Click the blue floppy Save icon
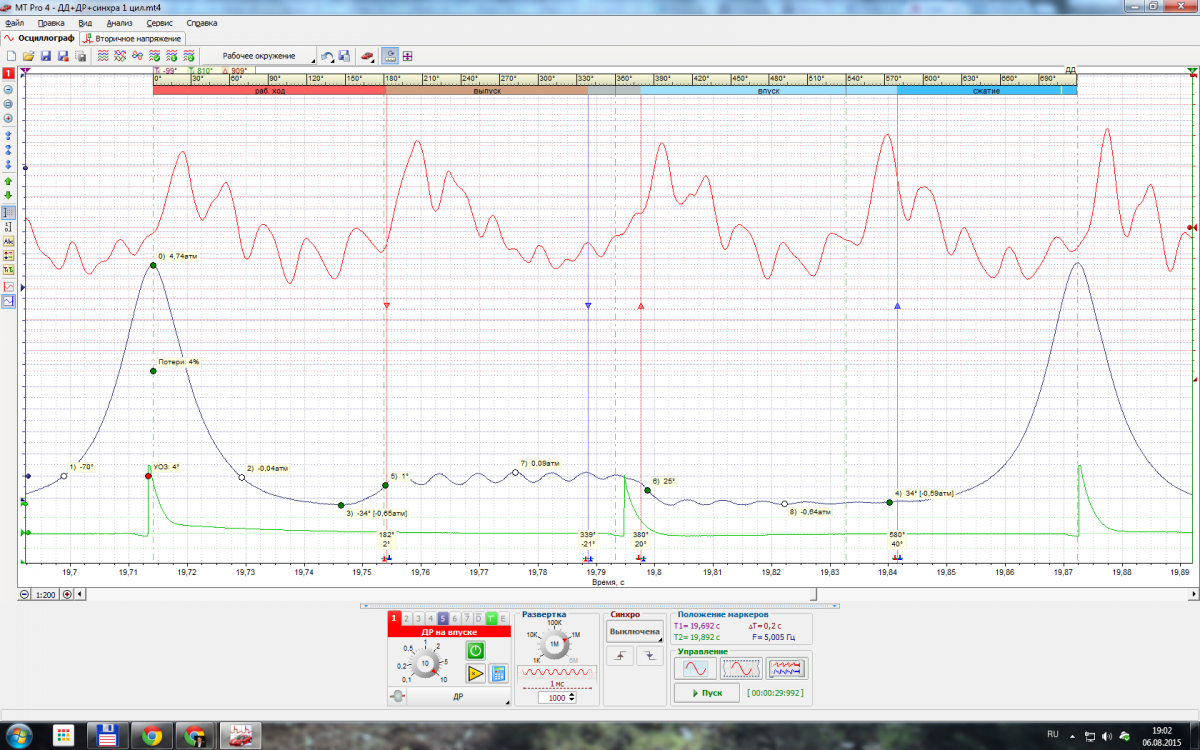Viewport: 1200px width, 750px height. tap(46, 56)
